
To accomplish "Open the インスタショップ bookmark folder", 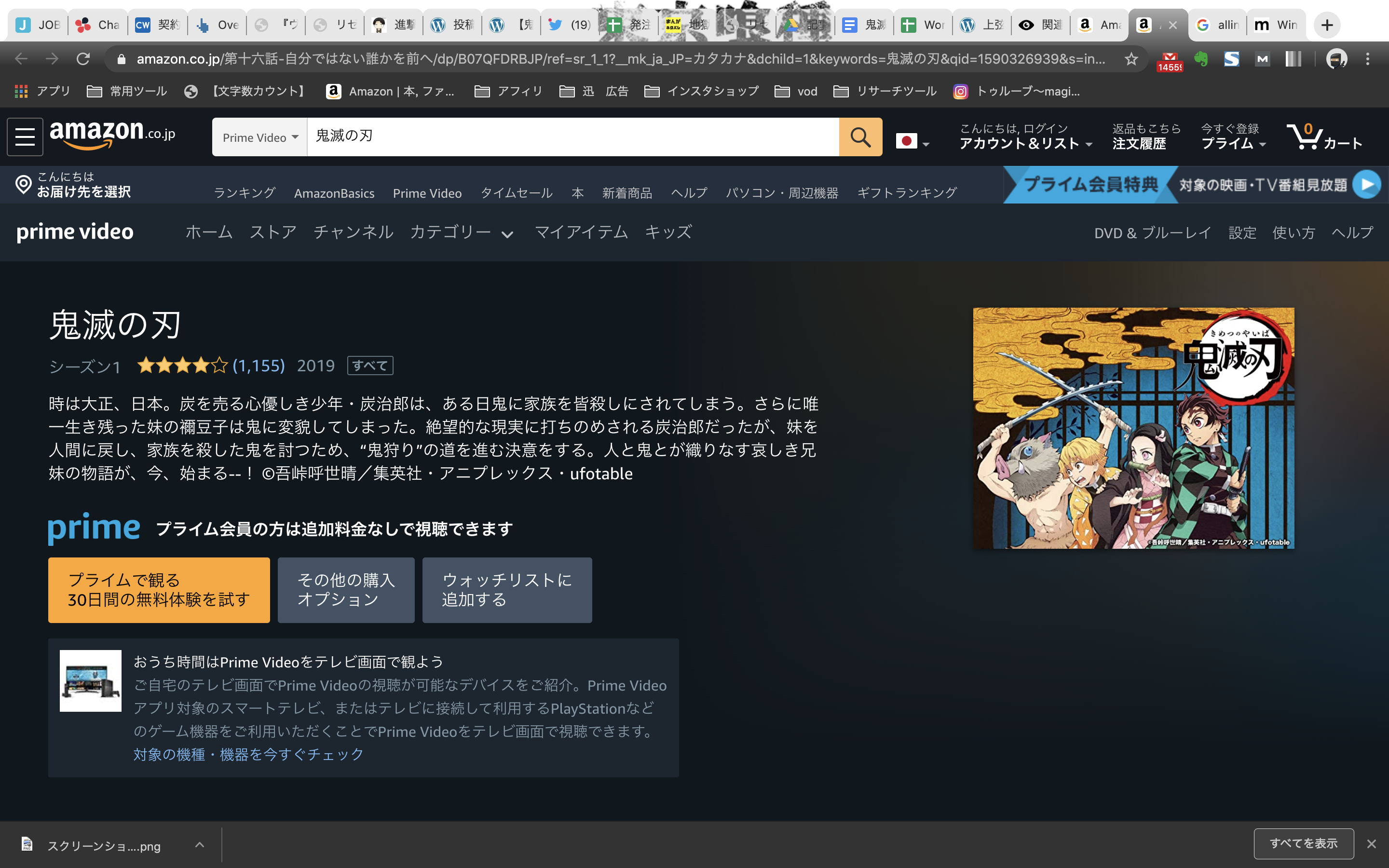I will coord(701,91).
